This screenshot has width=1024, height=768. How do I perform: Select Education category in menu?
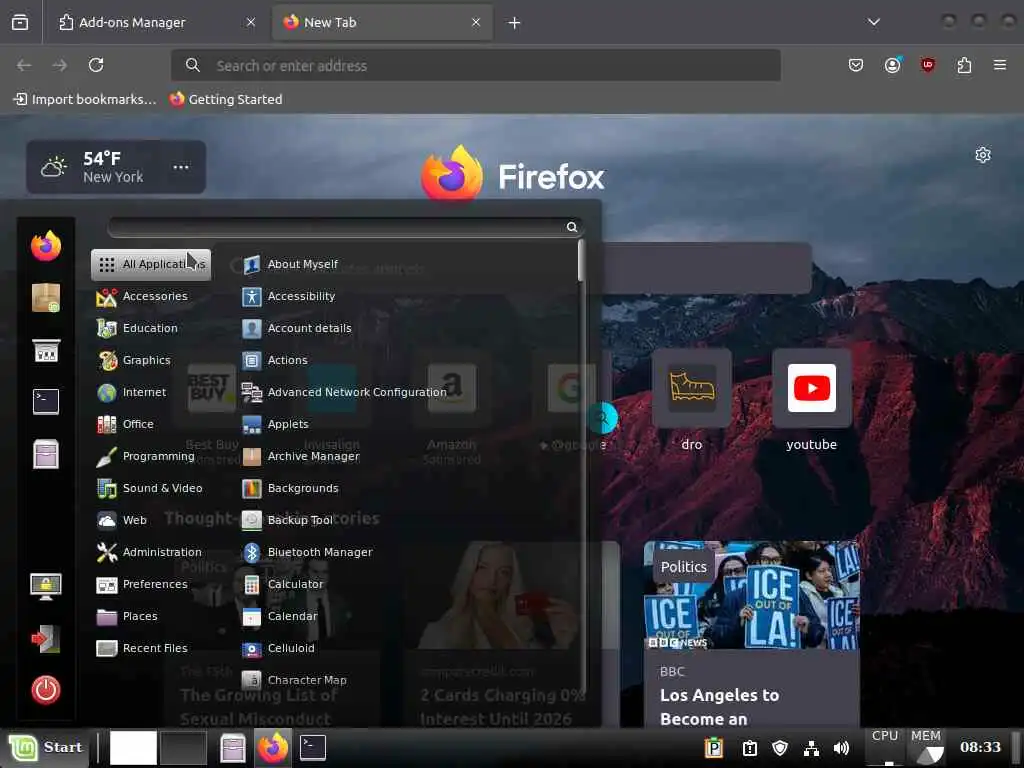(x=151, y=328)
